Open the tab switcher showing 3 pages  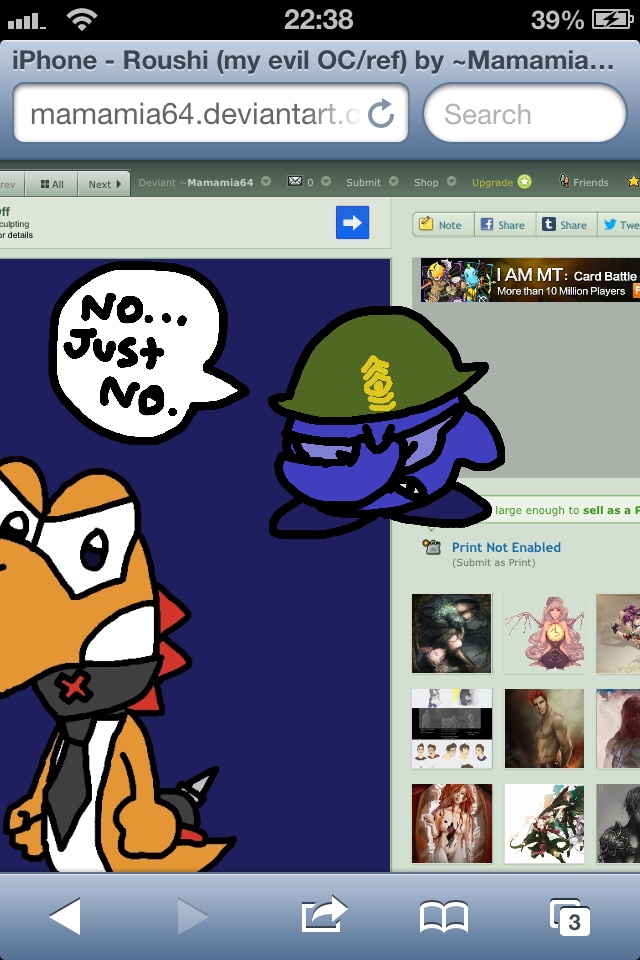pyautogui.click(x=570, y=917)
